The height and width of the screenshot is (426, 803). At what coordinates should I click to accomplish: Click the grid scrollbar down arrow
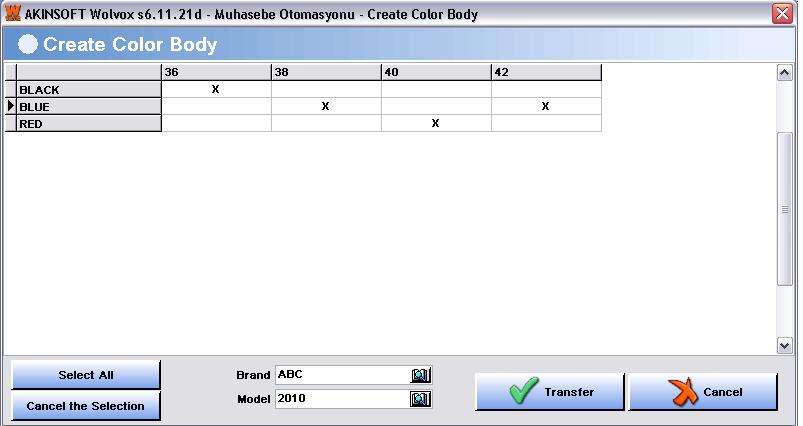click(785, 346)
